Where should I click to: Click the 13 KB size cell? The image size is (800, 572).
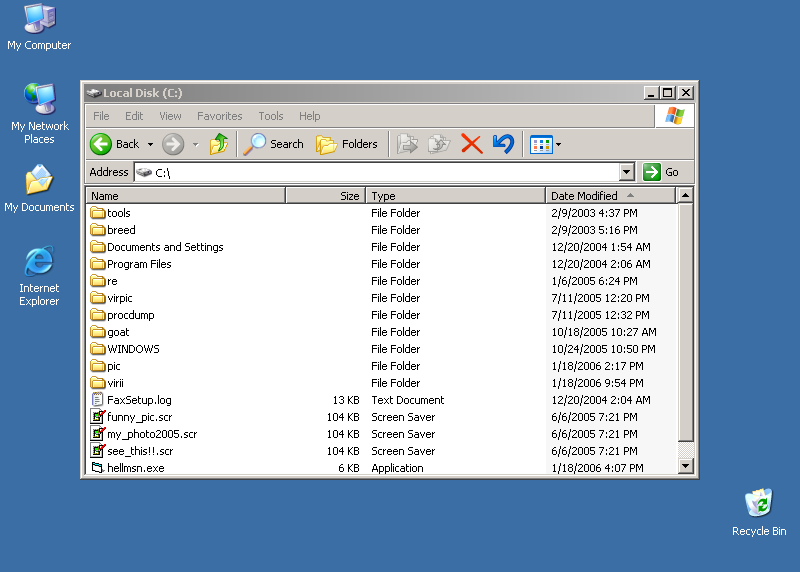(x=346, y=400)
